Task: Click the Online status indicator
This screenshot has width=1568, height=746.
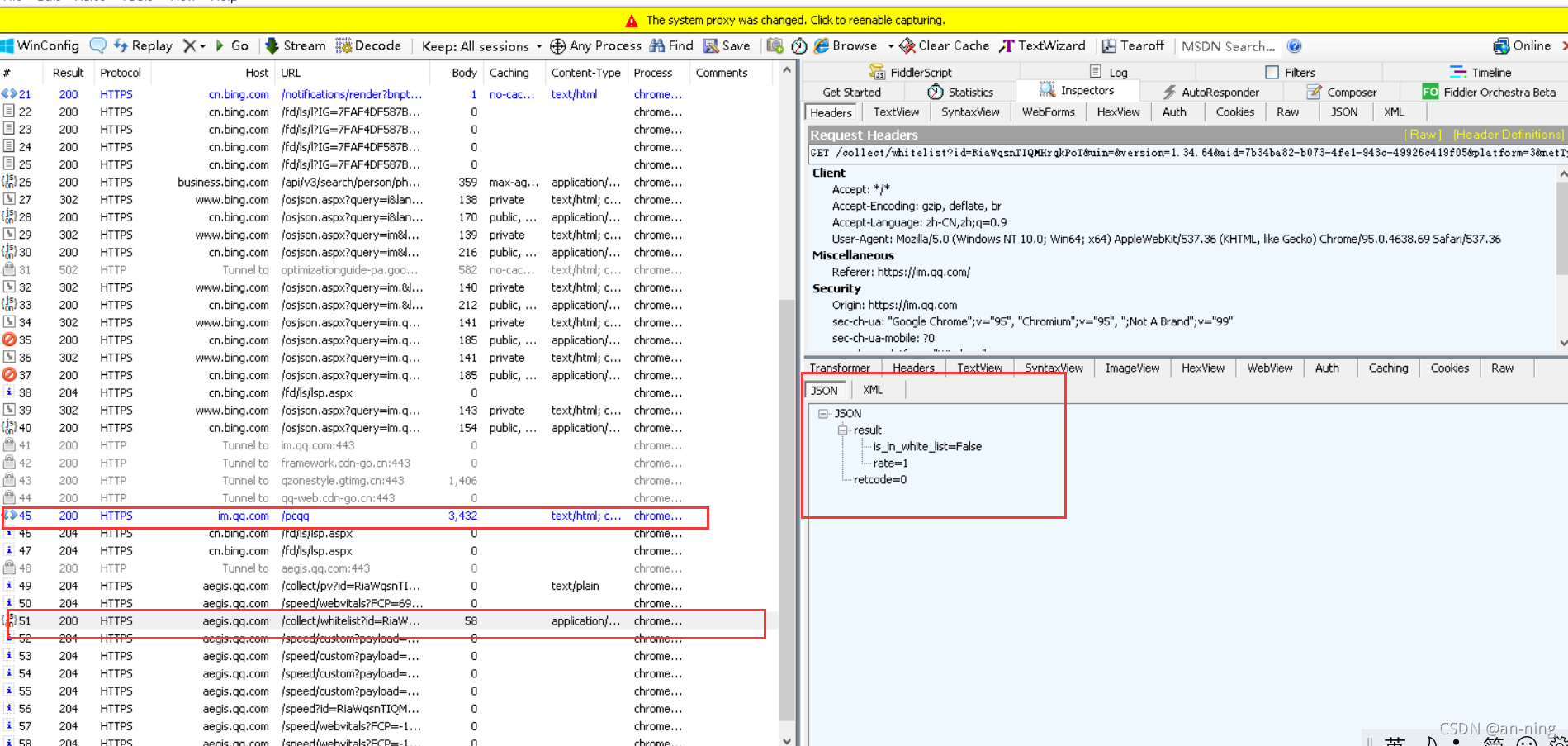Action: click(1522, 46)
